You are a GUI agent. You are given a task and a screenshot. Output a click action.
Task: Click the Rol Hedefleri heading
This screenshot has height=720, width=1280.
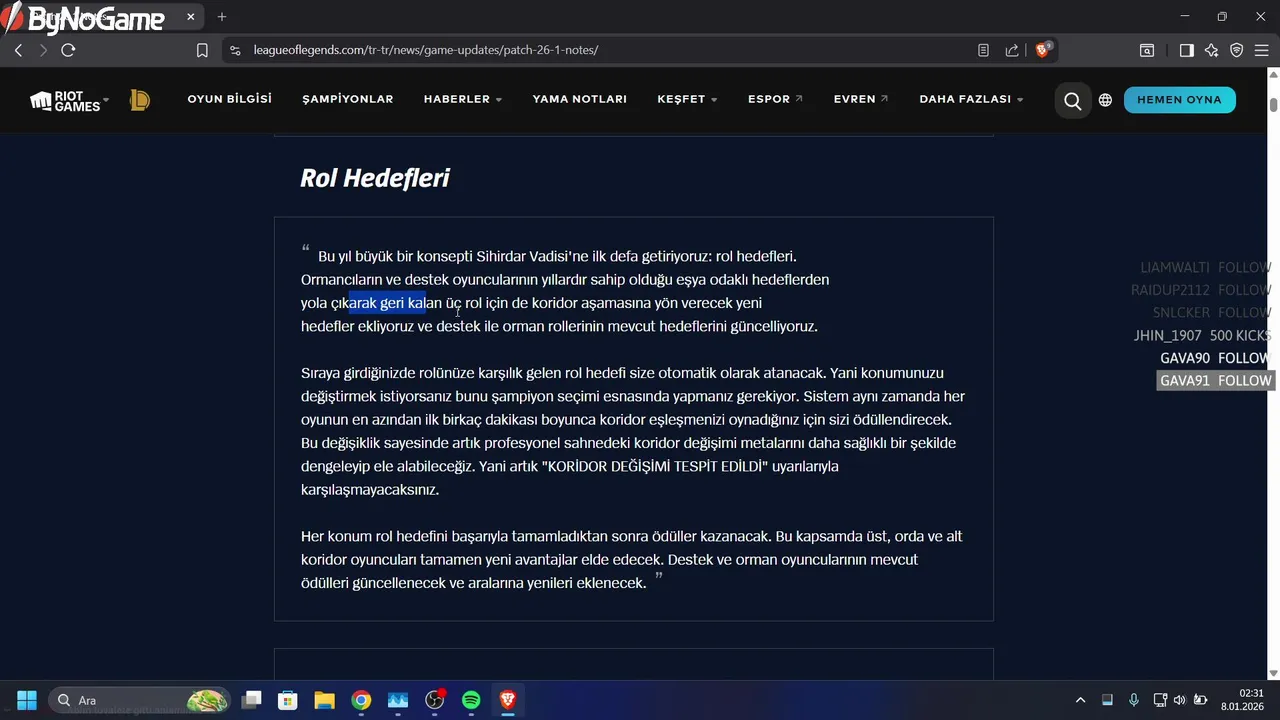pyautogui.click(x=375, y=178)
